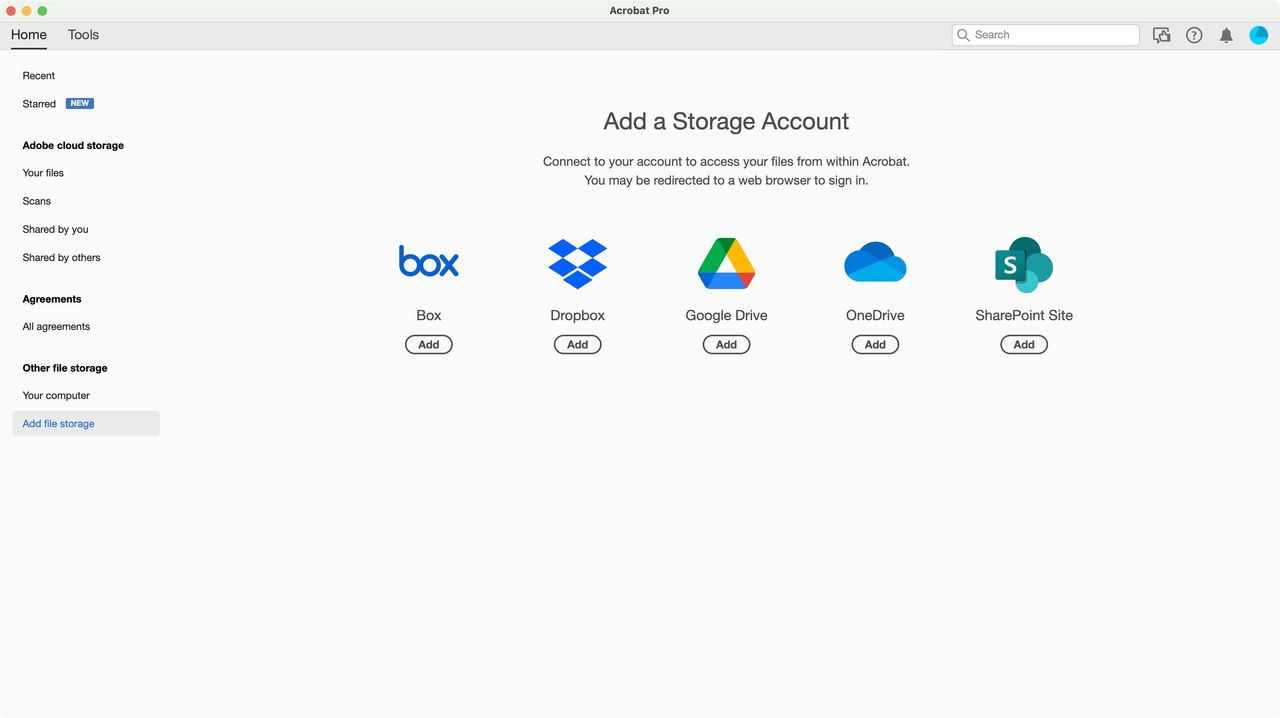The image size is (1280, 718).
Task: Click the Dropbox label text
Action: coord(578,315)
